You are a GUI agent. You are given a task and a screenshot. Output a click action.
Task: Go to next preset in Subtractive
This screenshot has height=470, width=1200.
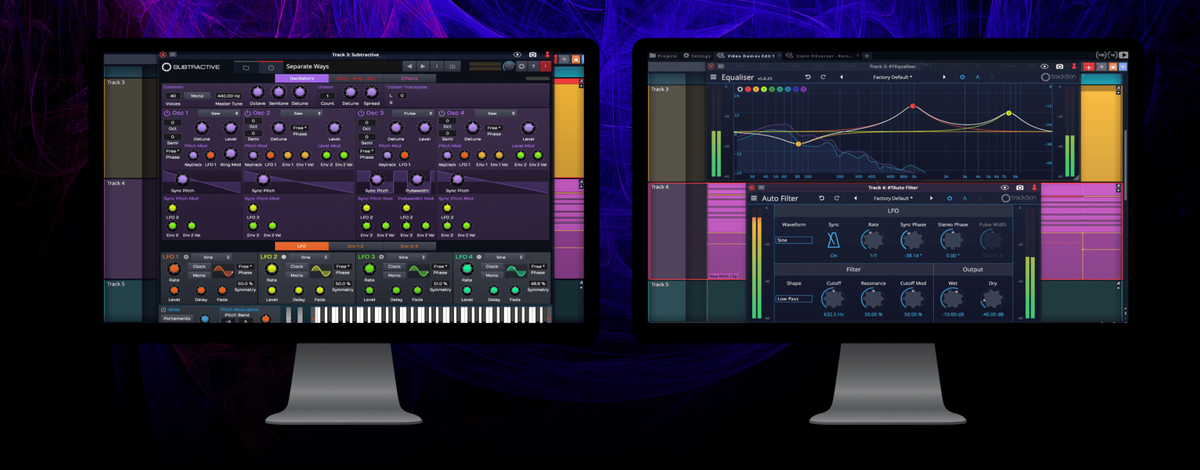coord(423,66)
